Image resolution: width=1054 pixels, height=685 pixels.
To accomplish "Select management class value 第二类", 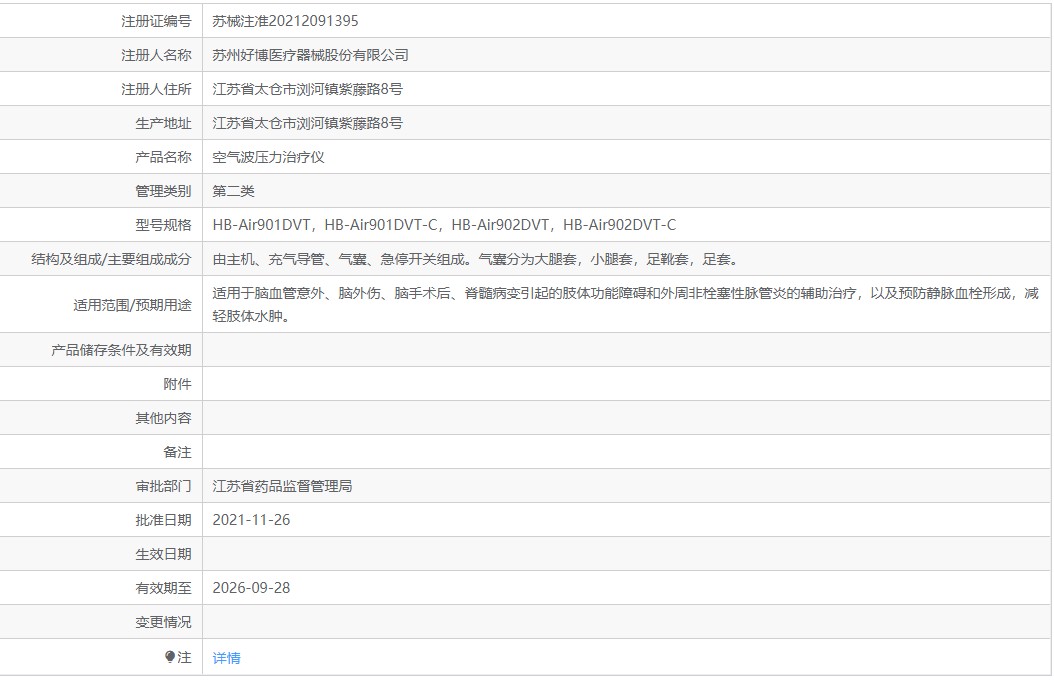I will coord(233,191).
